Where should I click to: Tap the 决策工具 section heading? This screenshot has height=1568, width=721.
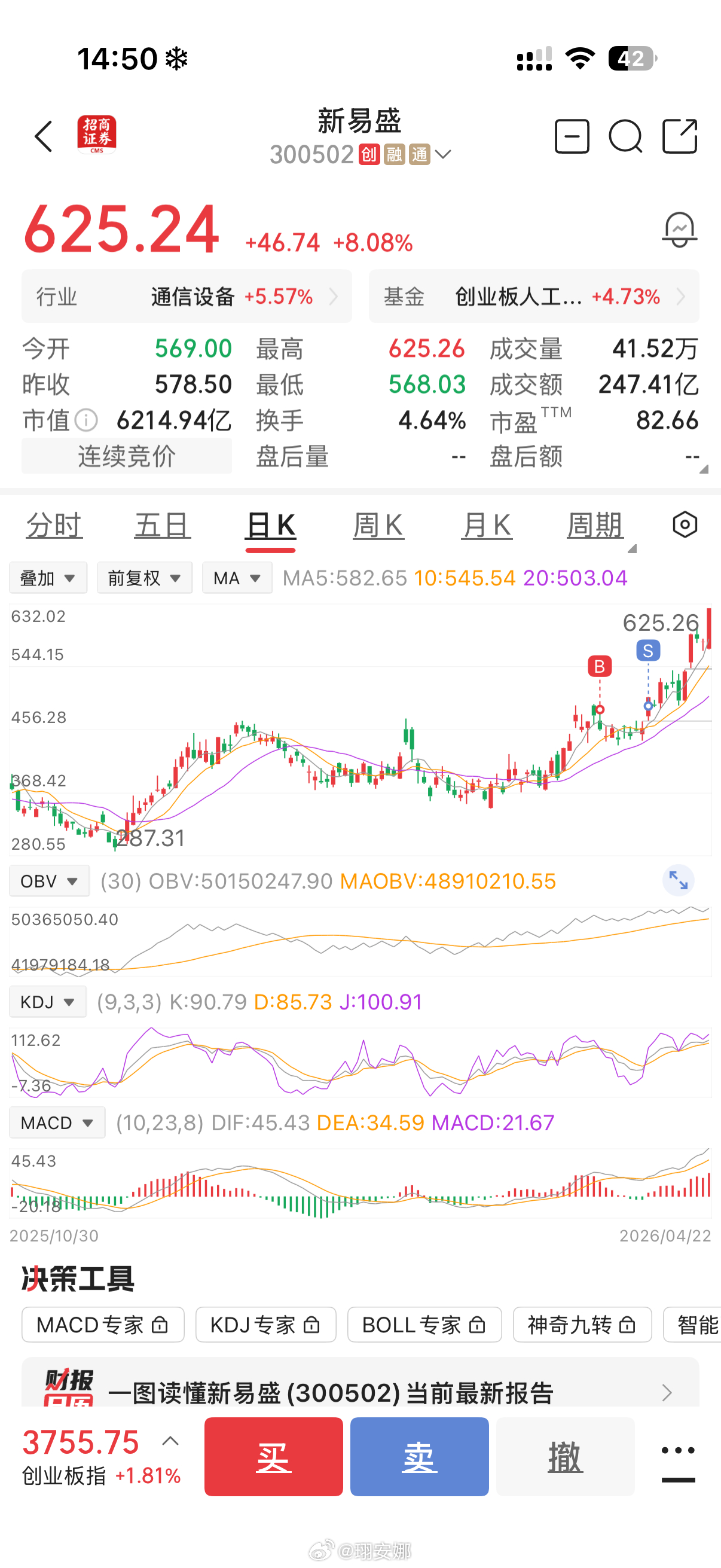[78, 1279]
